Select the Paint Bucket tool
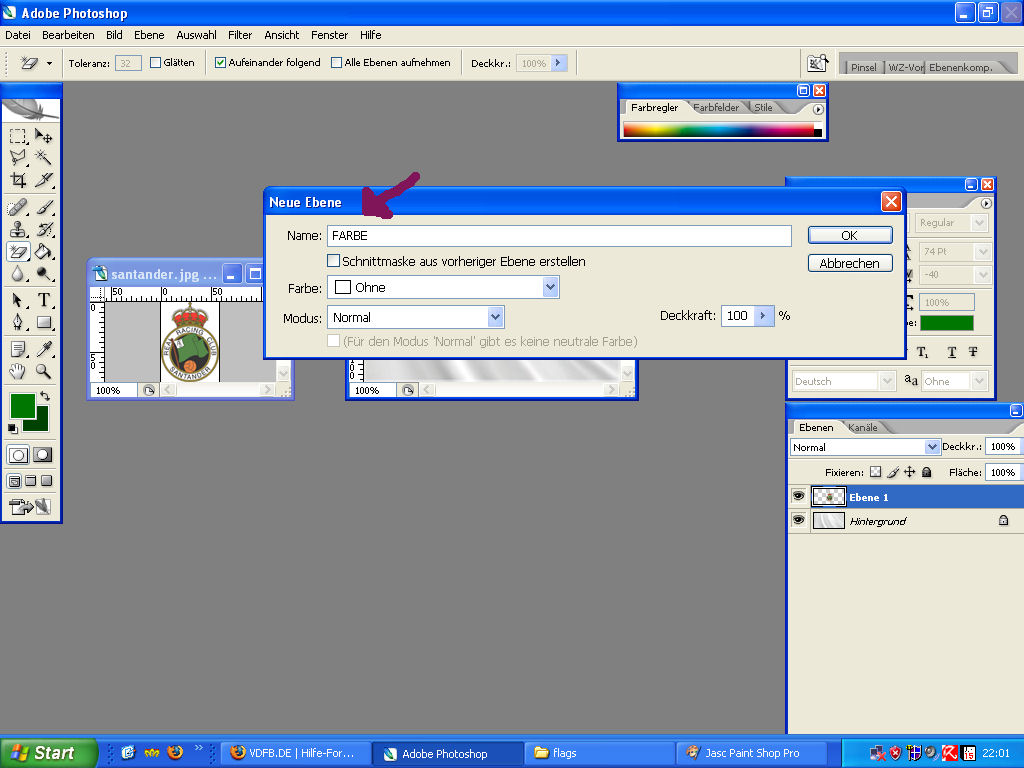Screen dimensions: 1024x768 point(44,252)
